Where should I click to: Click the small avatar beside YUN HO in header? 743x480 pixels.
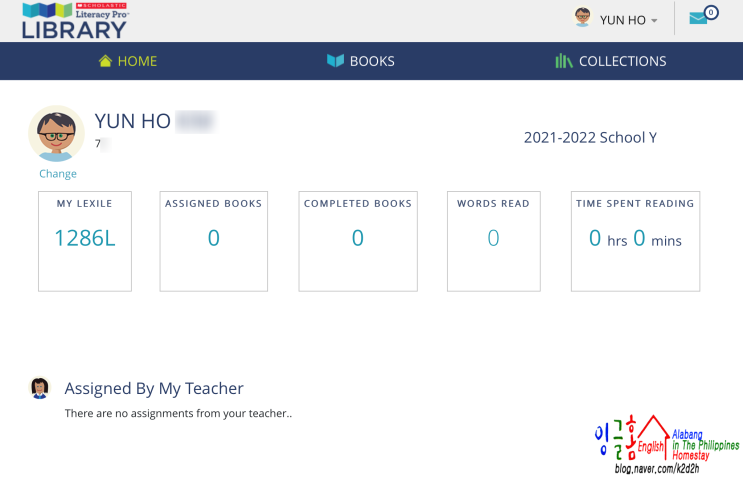click(582, 17)
